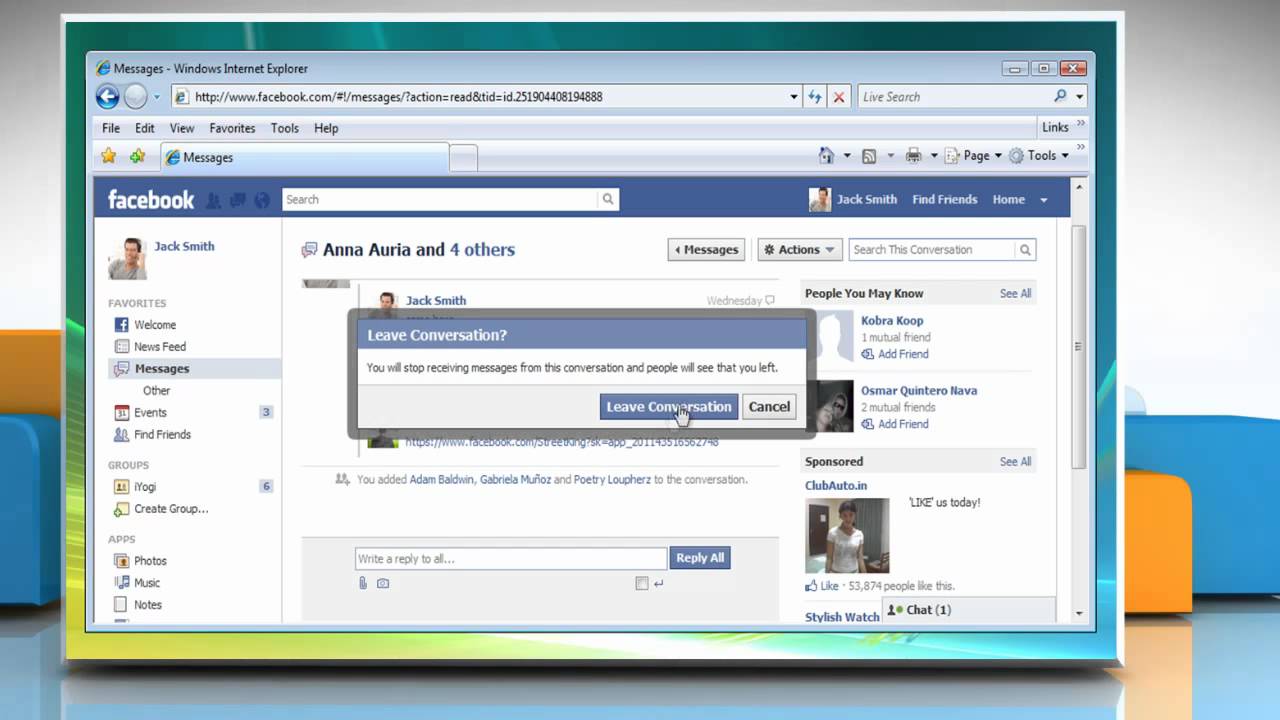Open the Home page options dropdown arrow

(847, 156)
